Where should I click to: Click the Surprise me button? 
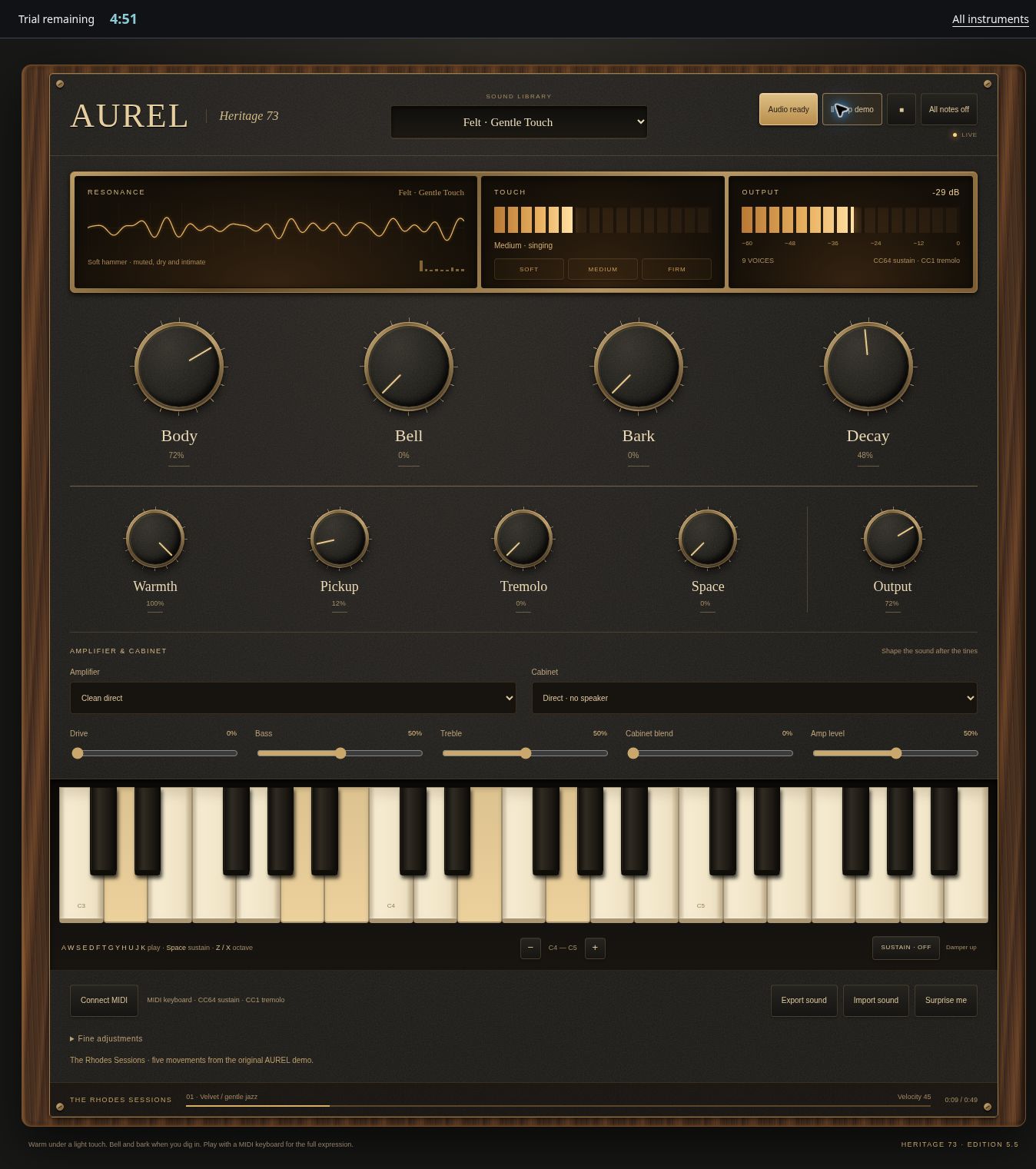(945, 1001)
